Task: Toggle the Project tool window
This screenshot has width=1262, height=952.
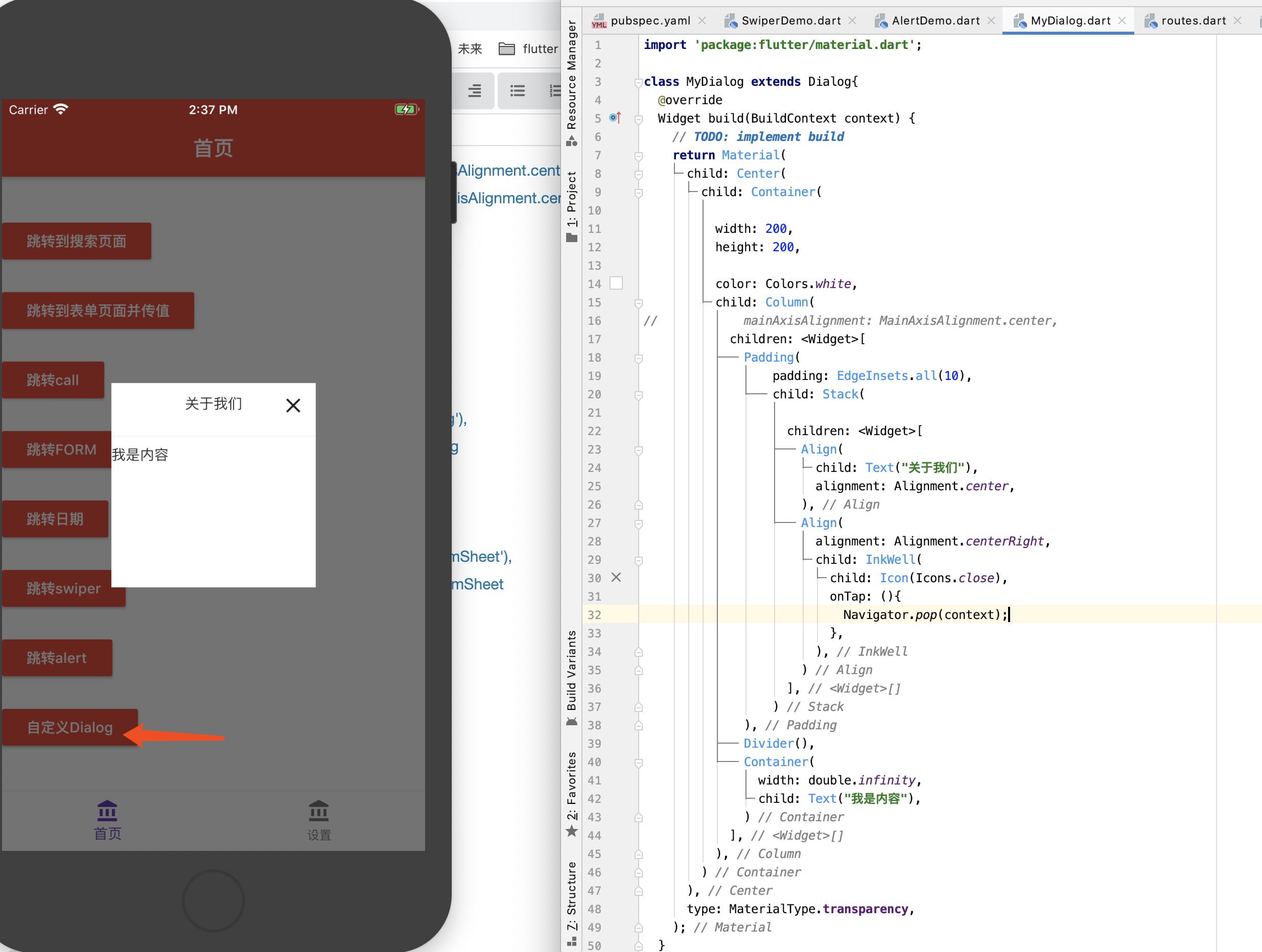Action: pyautogui.click(x=571, y=206)
